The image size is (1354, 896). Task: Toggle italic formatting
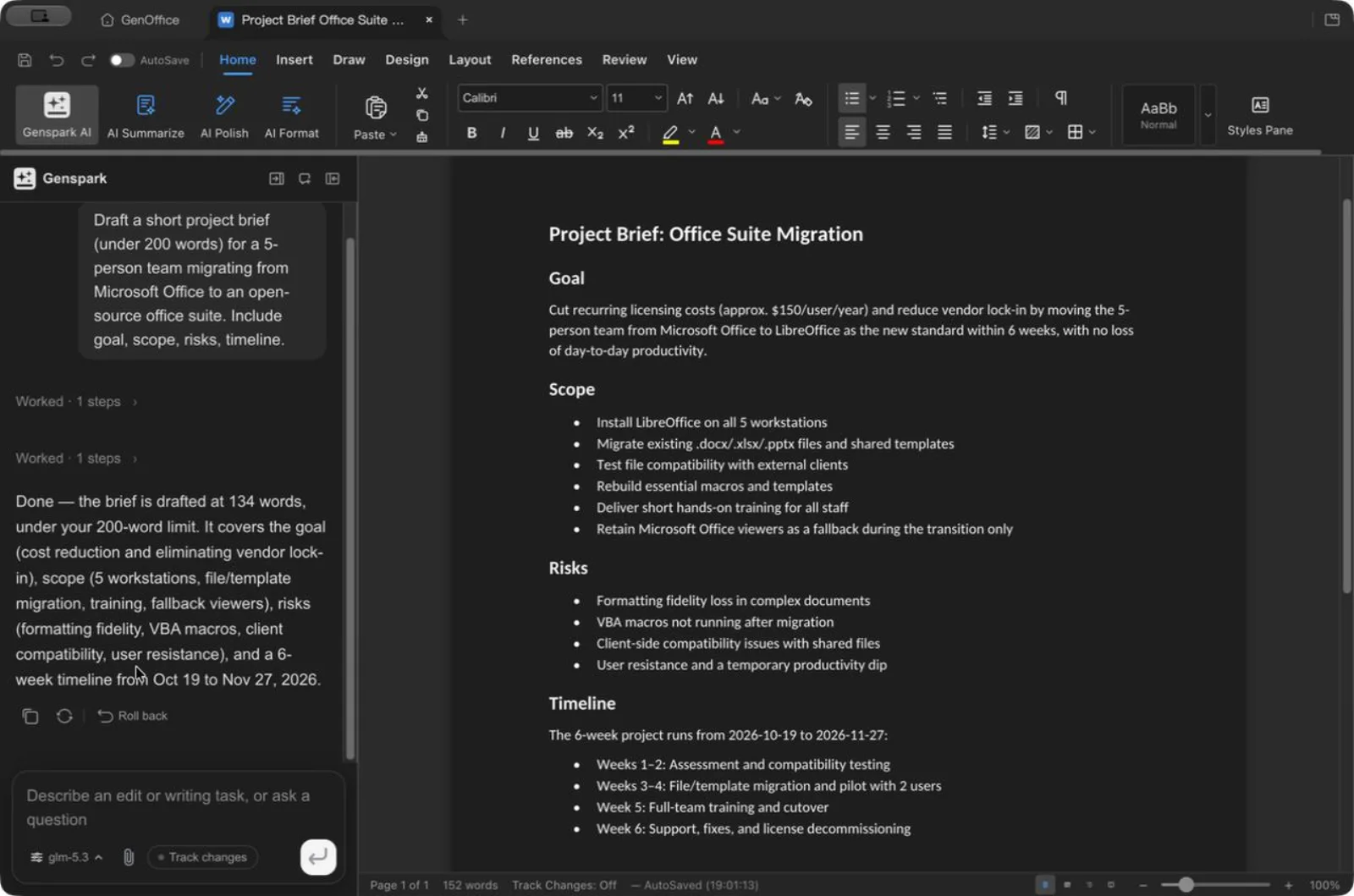tap(503, 133)
